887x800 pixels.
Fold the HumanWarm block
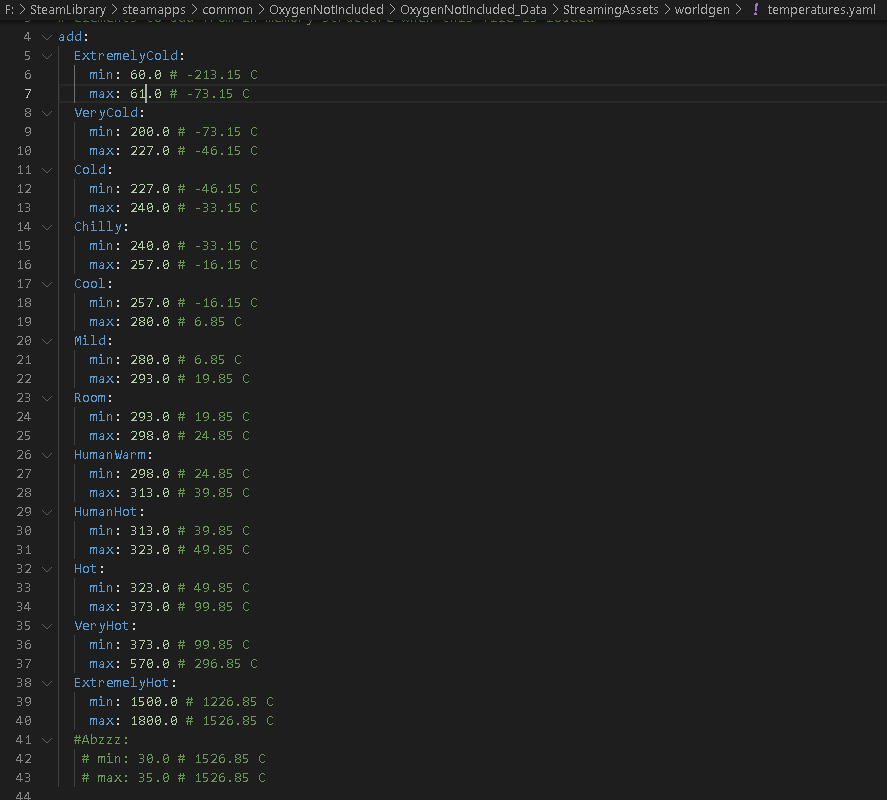pos(47,455)
